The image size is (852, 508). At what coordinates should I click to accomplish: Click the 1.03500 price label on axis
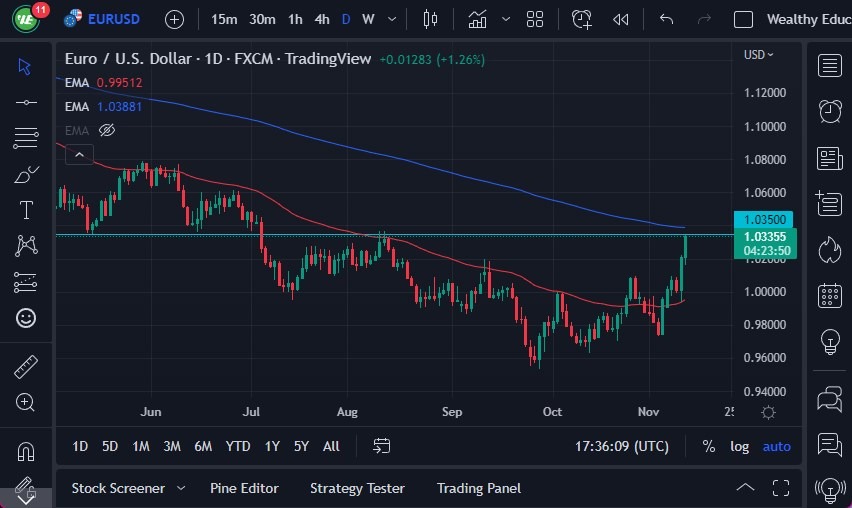point(764,219)
